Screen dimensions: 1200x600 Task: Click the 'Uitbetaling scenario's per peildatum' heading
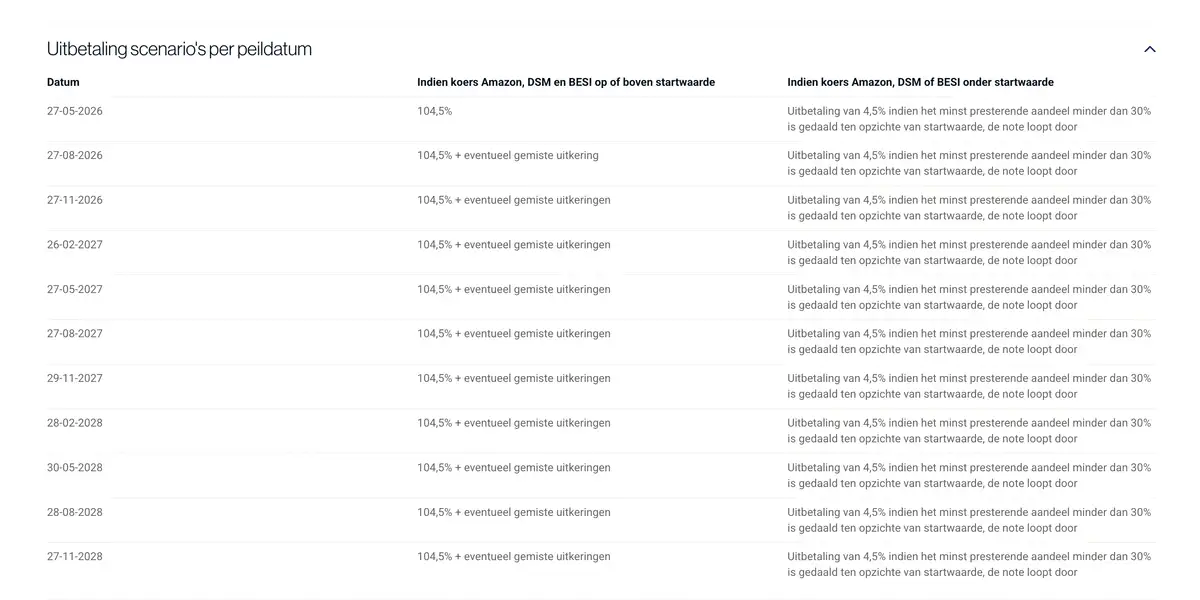pyautogui.click(x=179, y=49)
